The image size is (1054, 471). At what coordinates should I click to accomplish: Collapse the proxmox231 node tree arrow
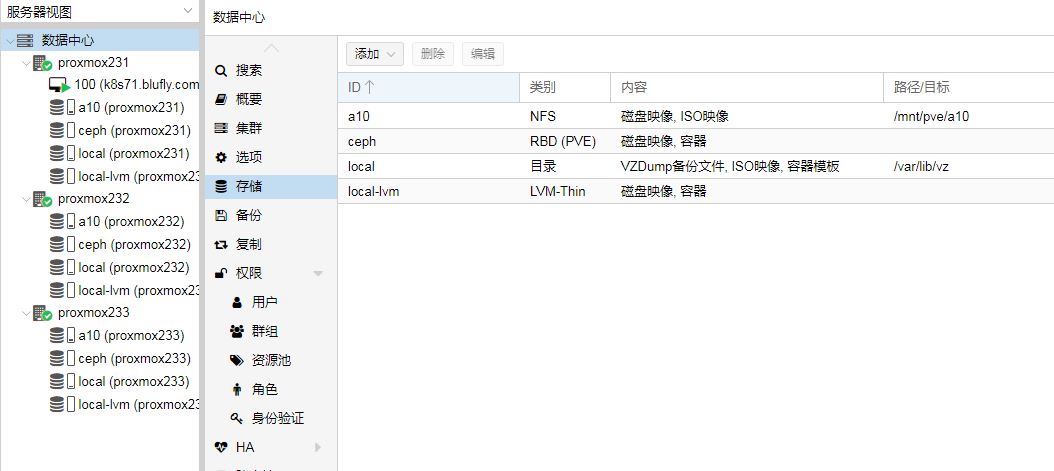point(25,63)
